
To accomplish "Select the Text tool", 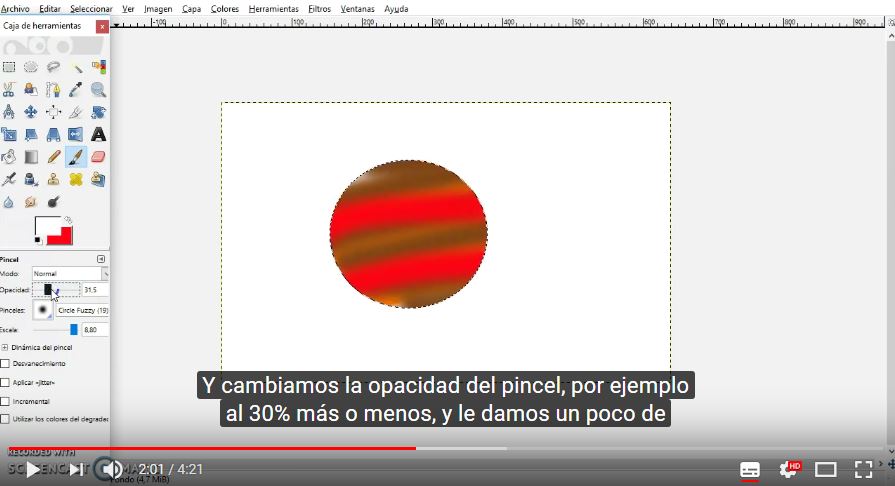I will coord(98,134).
